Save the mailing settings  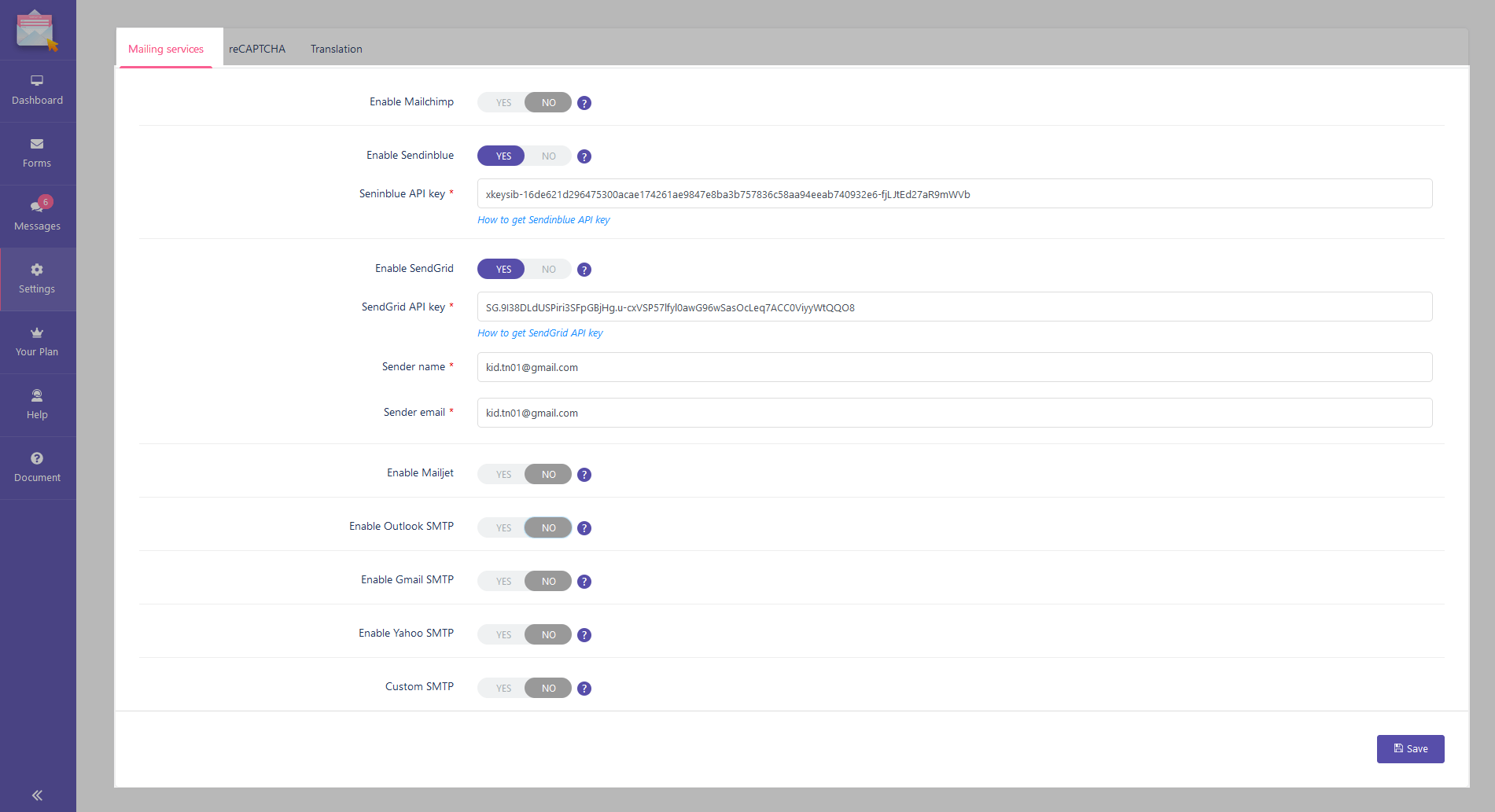click(1410, 749)
